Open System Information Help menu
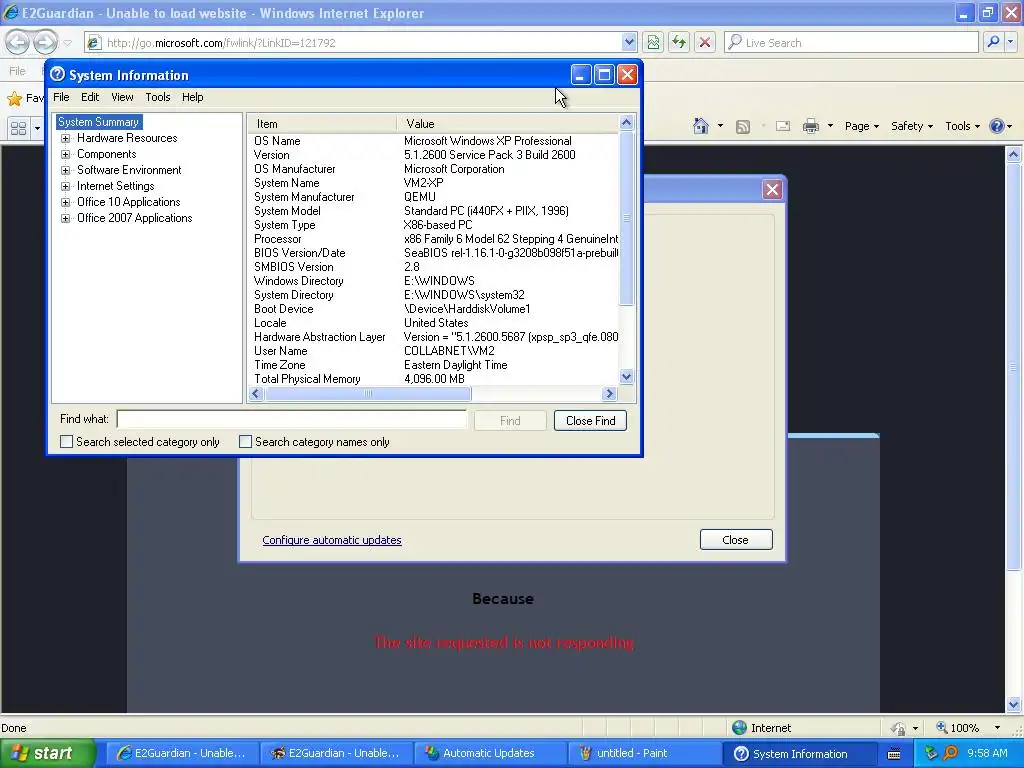The height and width of the screenshot is (768, 1024). coord(193,97)
